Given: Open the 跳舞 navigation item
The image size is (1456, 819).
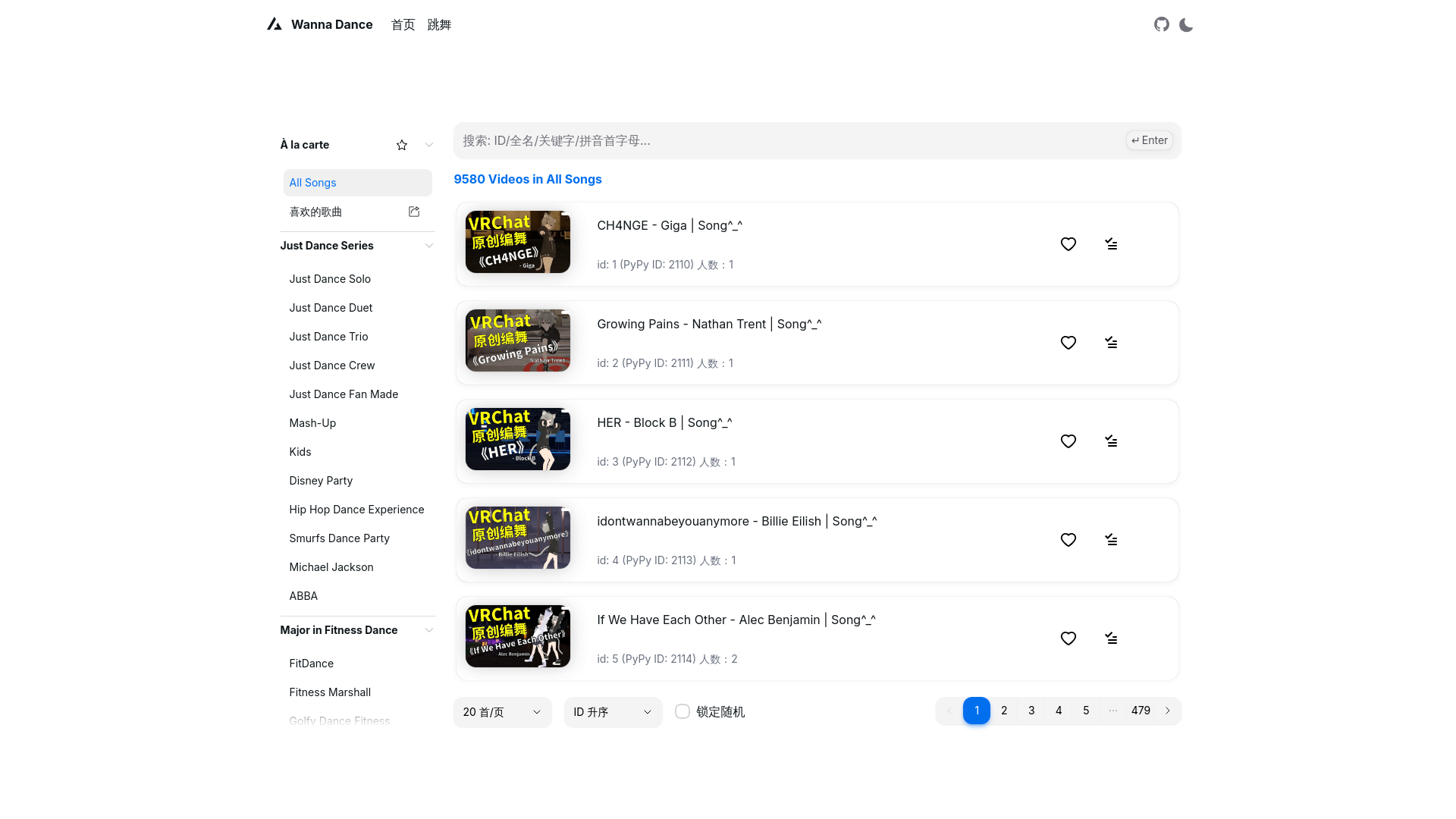Looking at the screenshot, I should [439, 25].
